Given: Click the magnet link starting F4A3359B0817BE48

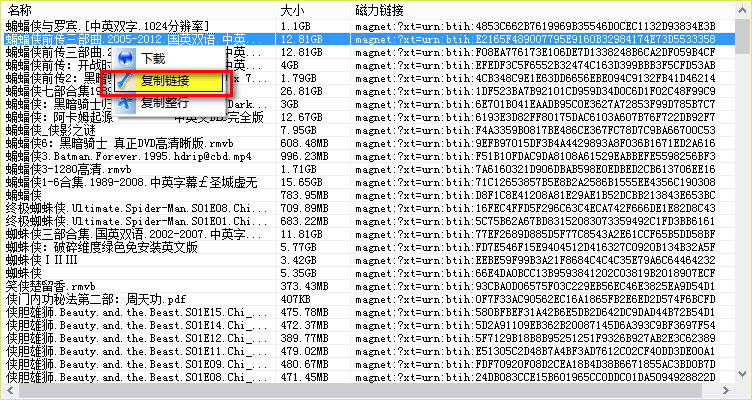Looking at the screenshot, I should click(536, 130).
